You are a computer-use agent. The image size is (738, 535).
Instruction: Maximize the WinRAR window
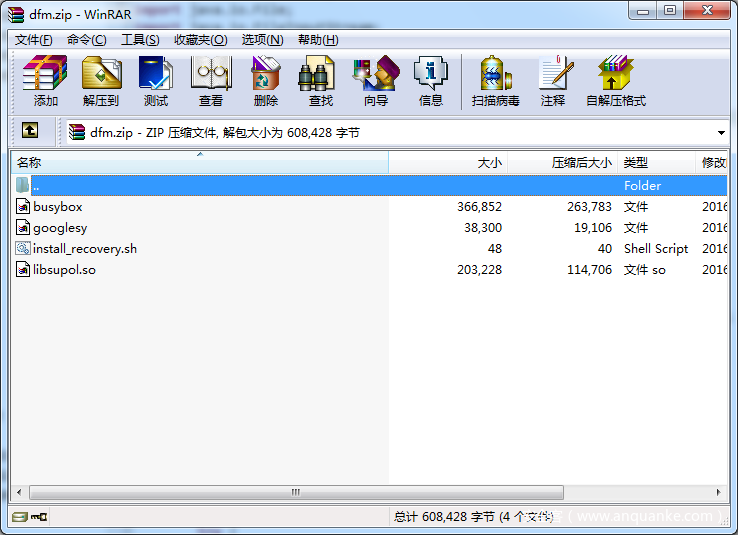pos(670,10)
